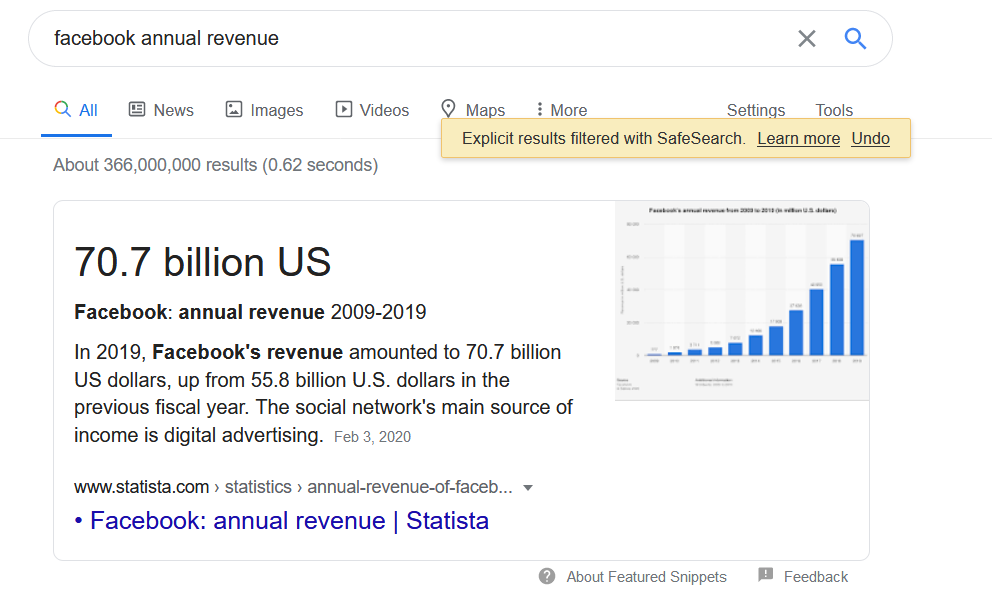Open the search Tools menu
Image resolution: width=992 pixels, height=591 pixels.
pos(834,110)
